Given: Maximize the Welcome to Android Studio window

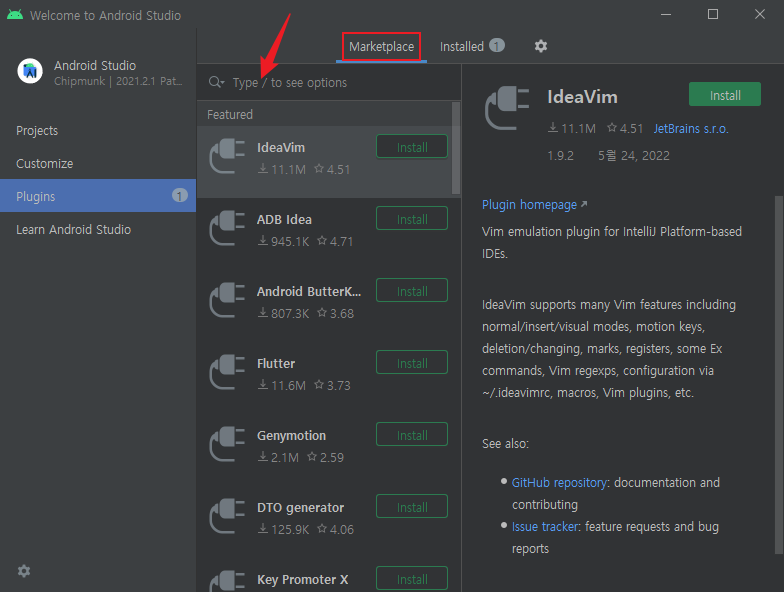Looking at the screenshot, I should [x=713, y=14].
